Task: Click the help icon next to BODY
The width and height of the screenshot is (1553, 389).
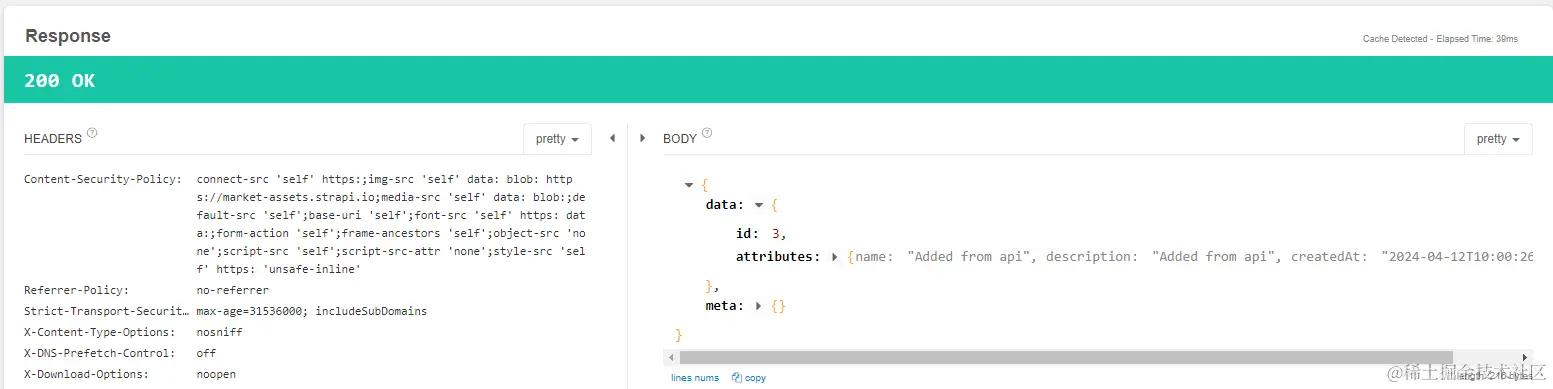Action: (707, 133)
